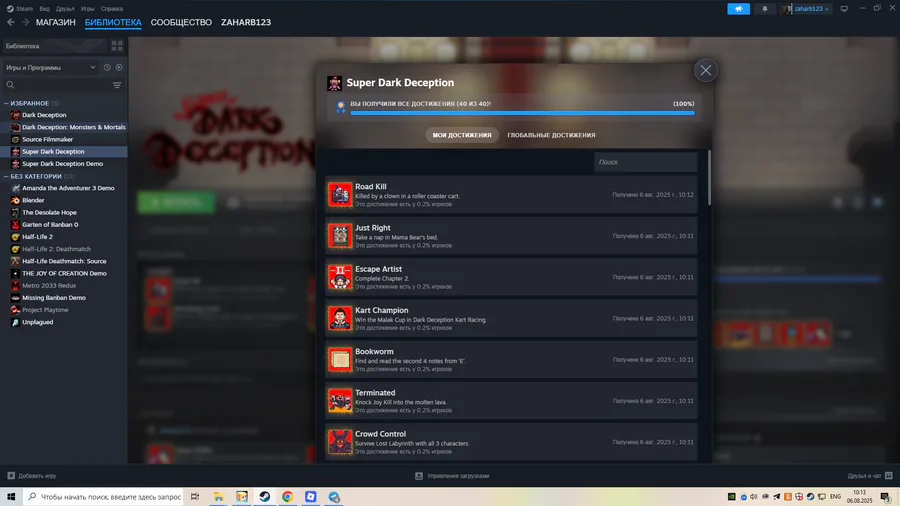900x506 pixels.
Task: Close the achievements dialog
Action: (x=705, y=71)
